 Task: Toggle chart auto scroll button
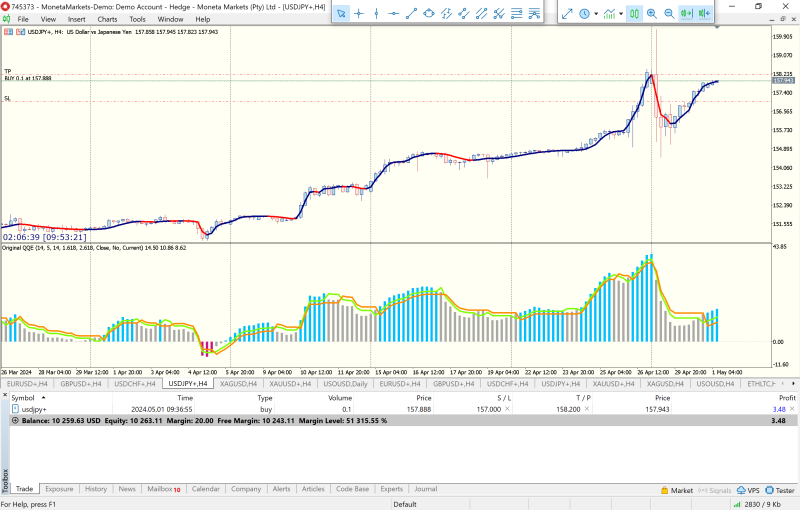click(687, 14)
